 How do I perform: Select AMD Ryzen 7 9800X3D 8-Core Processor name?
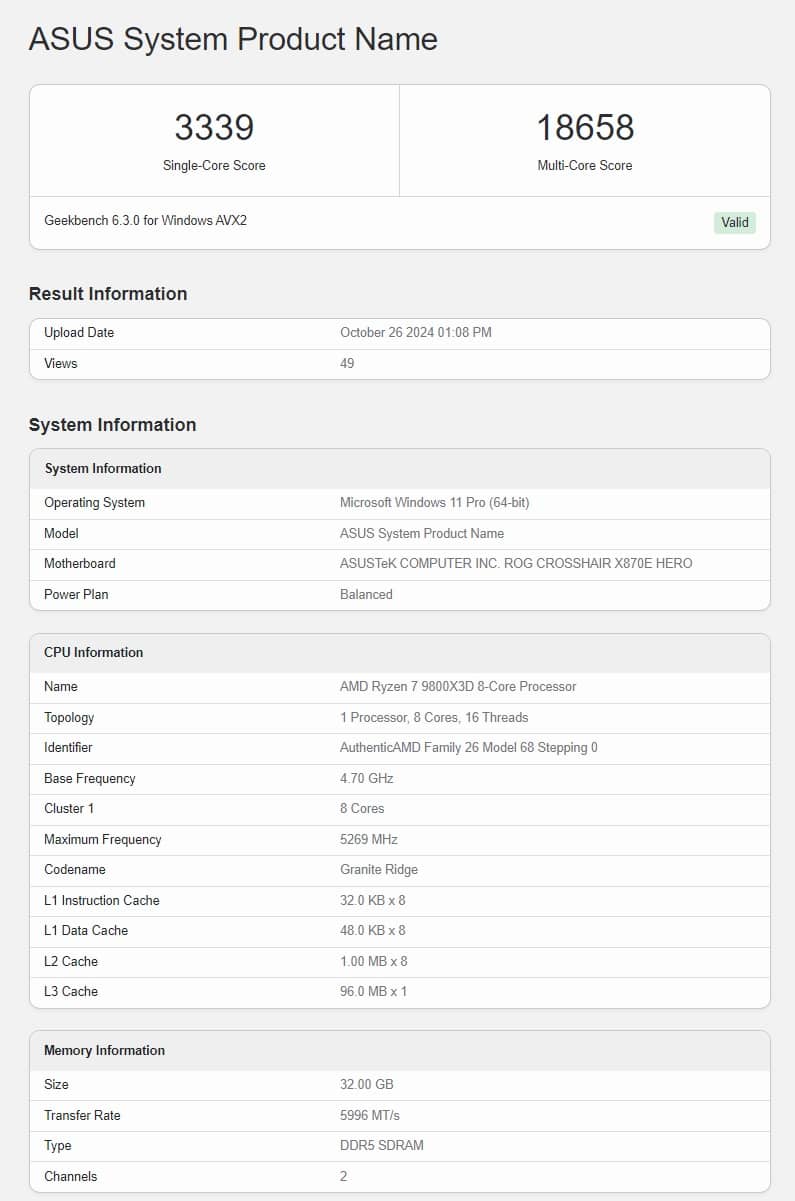point(458,686)
